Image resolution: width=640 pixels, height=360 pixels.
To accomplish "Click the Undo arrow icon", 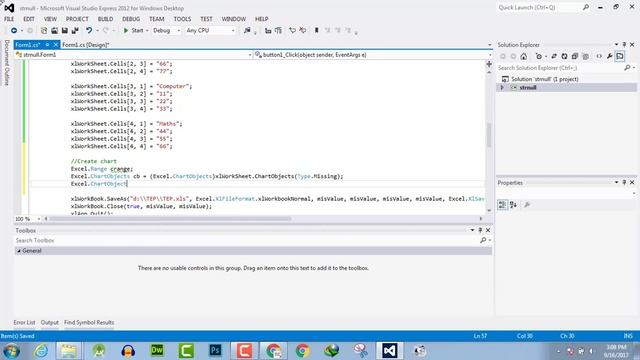I will point(89,31).
